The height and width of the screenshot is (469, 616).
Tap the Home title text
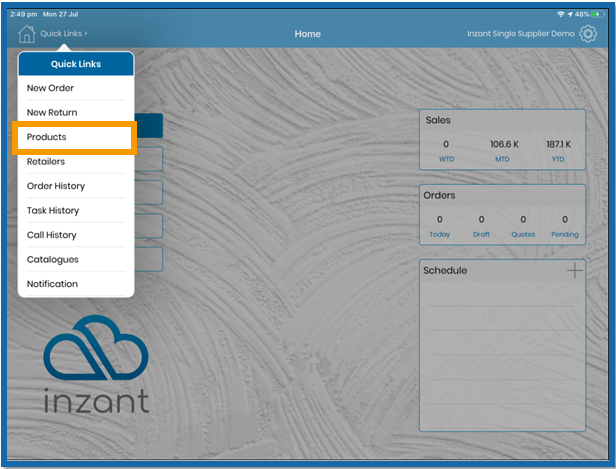[x=308, y=34]
